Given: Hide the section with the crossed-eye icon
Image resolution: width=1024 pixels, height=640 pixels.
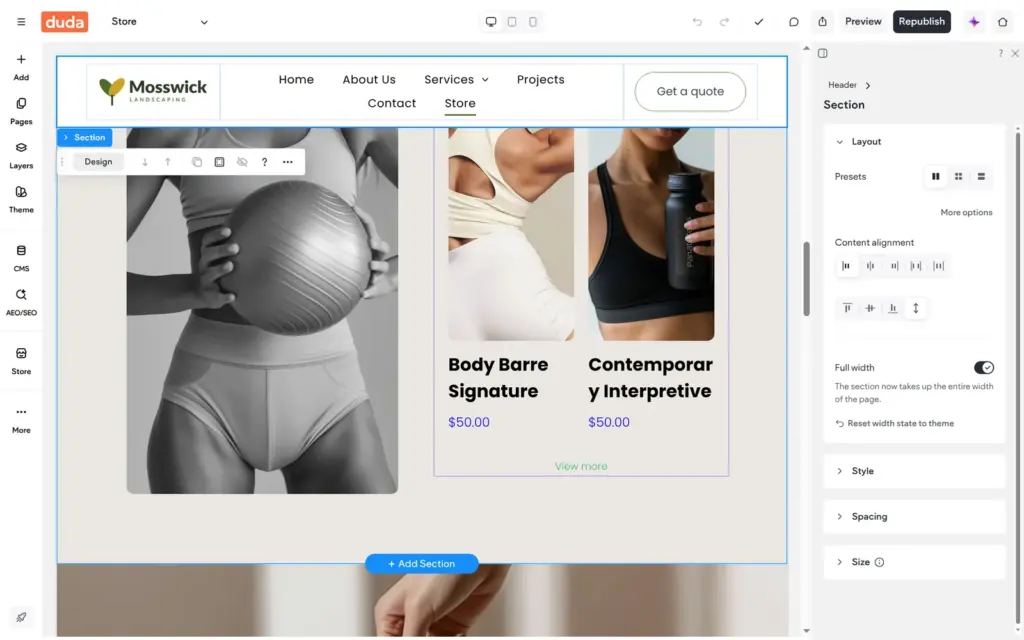Looking at the screenshot, I should [x=242, y=162].
